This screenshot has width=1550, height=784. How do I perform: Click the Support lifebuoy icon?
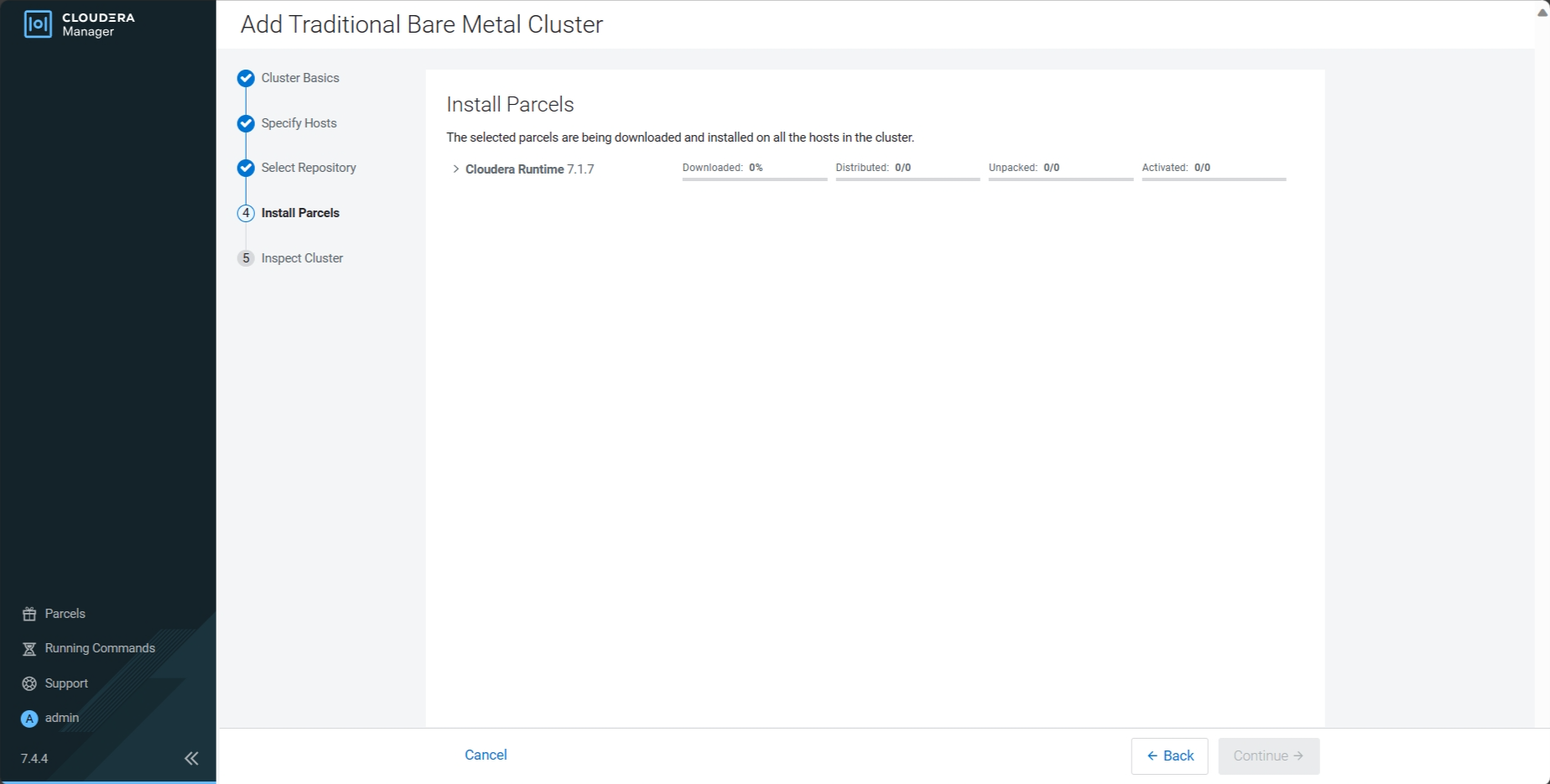(x=29, y=683)
